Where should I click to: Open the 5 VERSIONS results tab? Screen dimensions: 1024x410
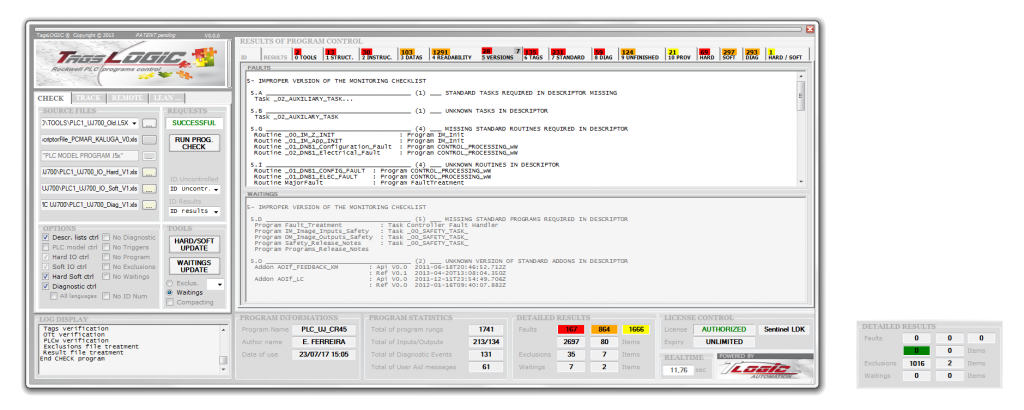coord(500,55)
